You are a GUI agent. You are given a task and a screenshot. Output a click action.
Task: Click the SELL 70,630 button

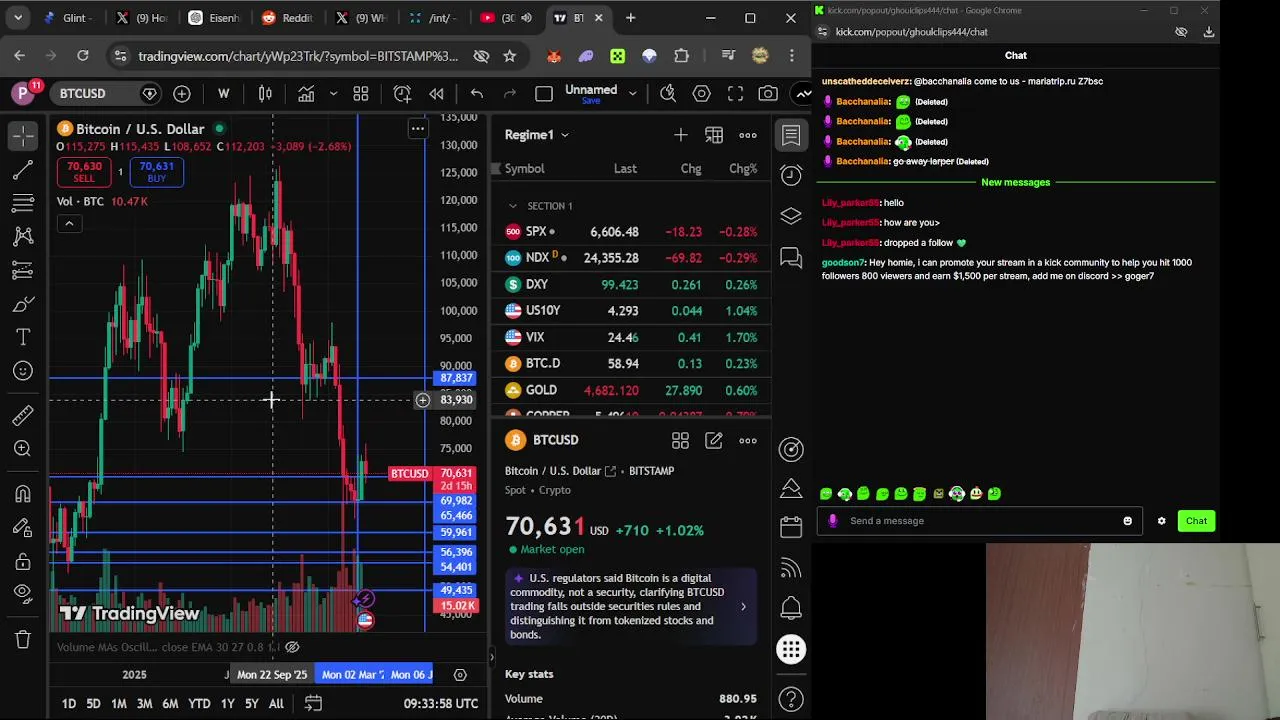[x=84, y=172]
